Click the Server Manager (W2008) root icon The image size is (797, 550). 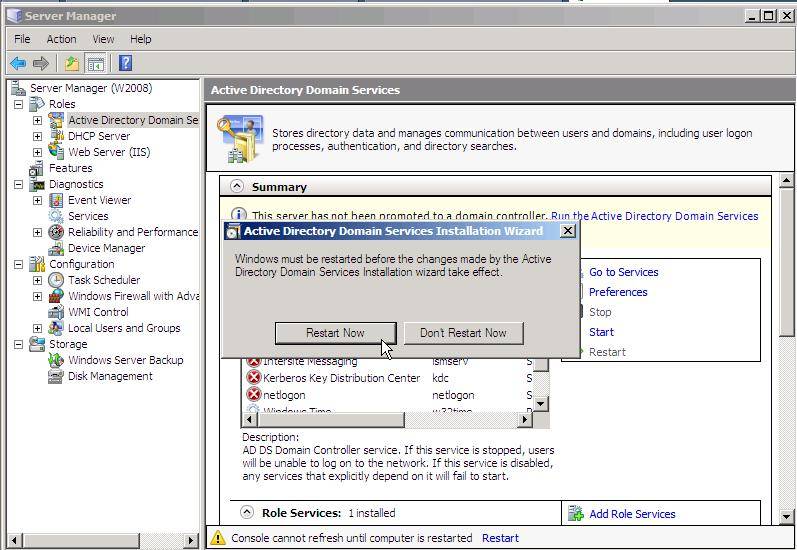click(x=18, y=88)
